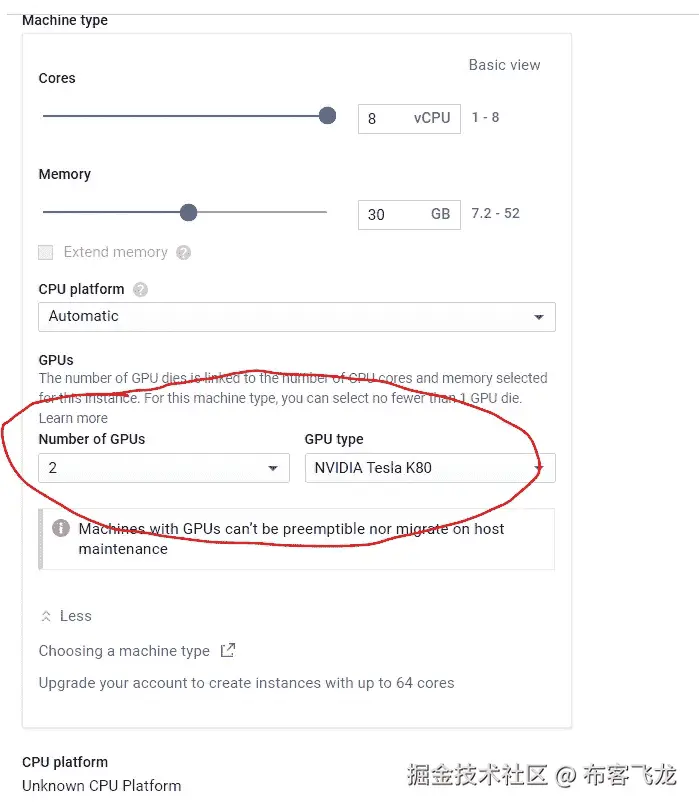Click the Memory slider handle
This screenshot has width=699, height=810.
point(188,212)
